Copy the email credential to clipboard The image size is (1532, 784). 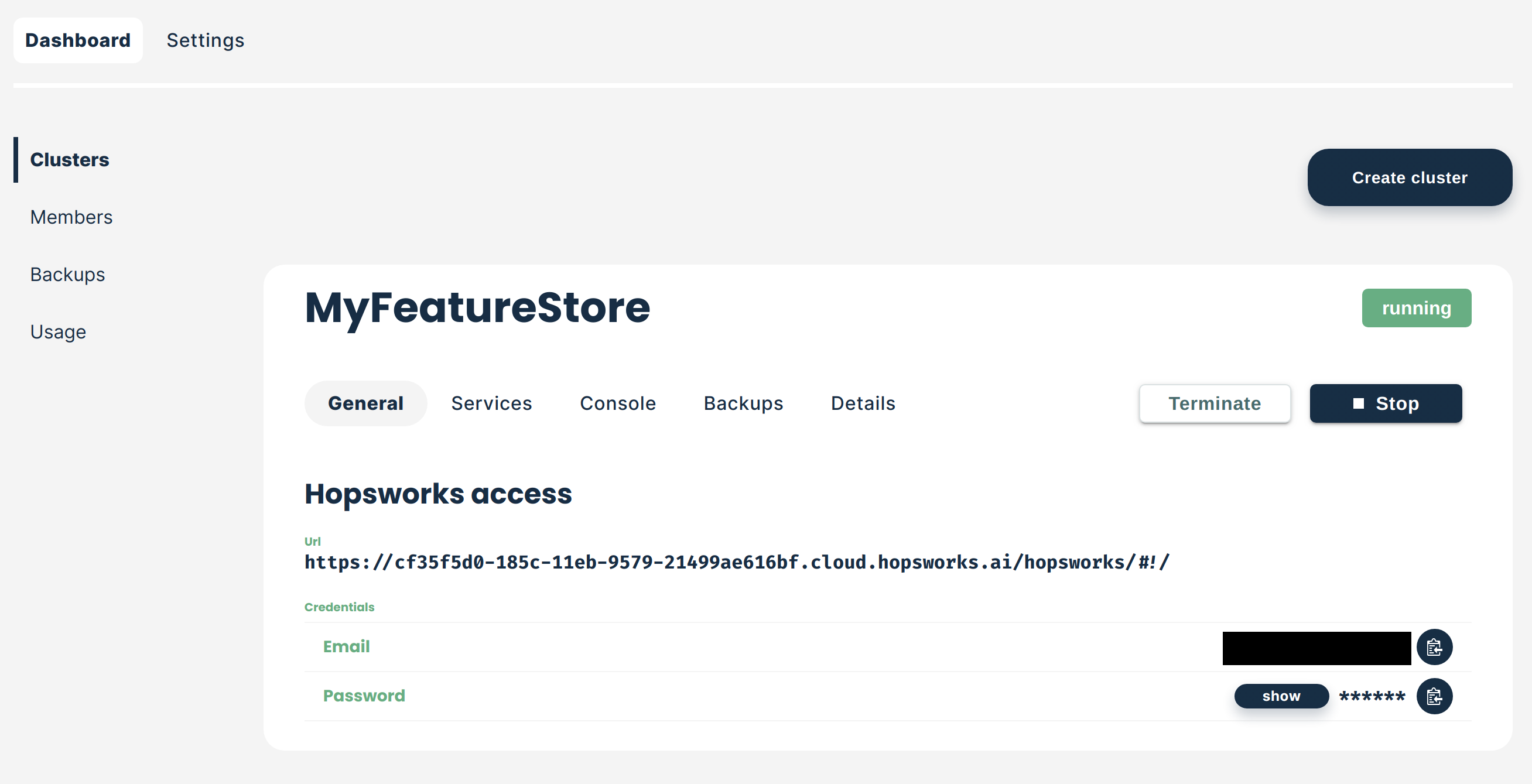tap(1434, 646)
